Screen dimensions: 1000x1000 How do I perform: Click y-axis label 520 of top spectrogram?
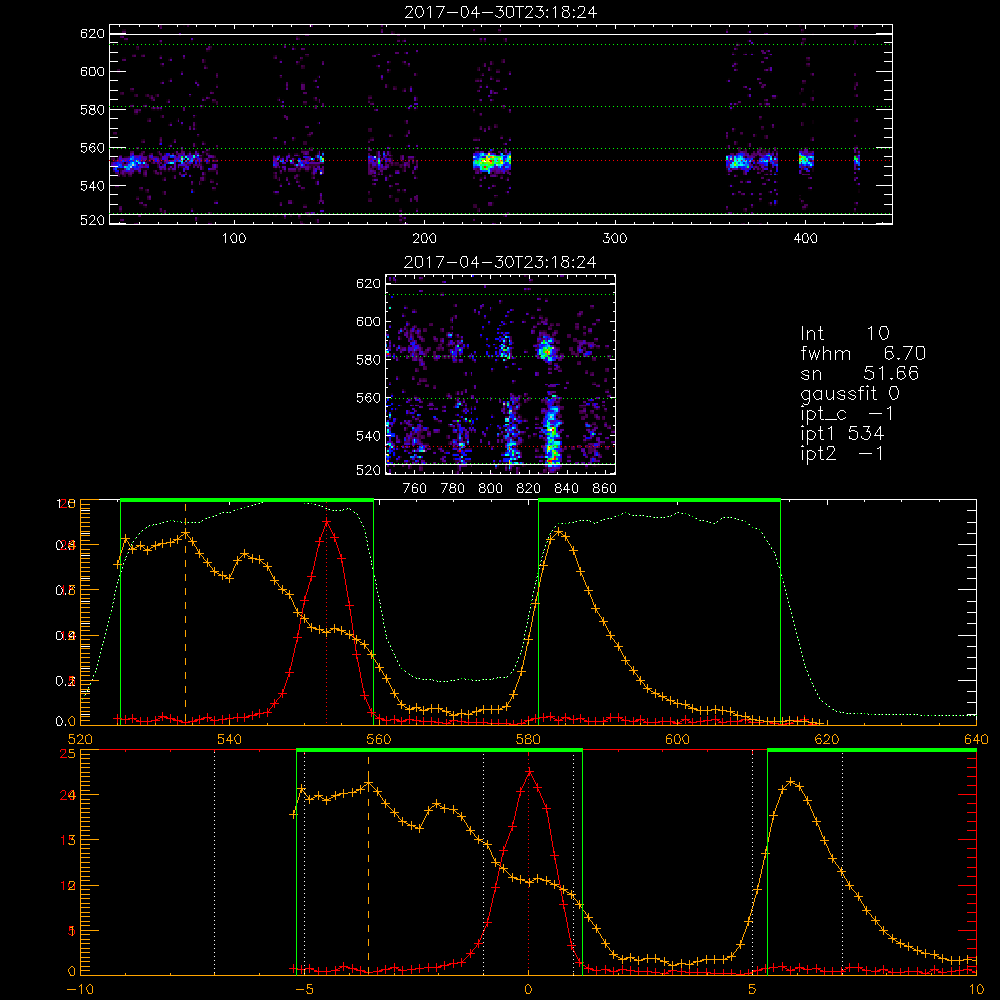pyautogui.click(x=92, y=220)
